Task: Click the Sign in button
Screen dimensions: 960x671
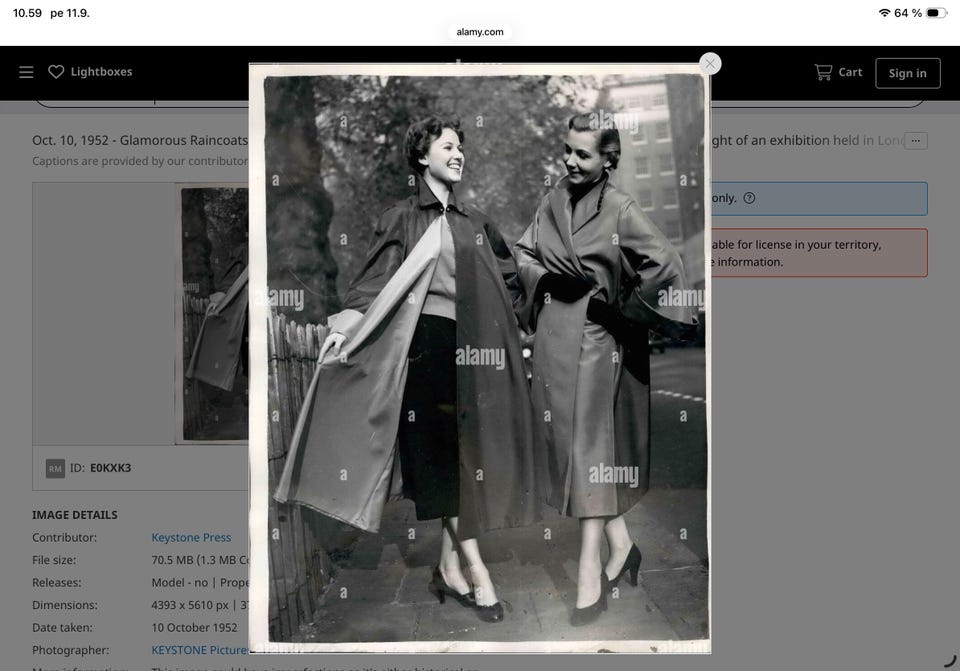Action: pos(907,73)
